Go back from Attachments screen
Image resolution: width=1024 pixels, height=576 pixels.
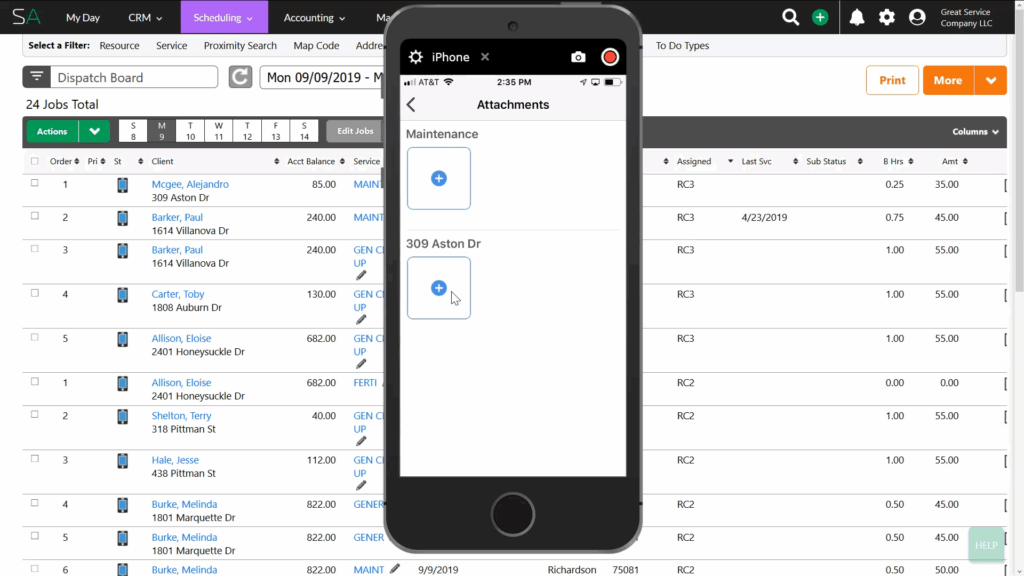411,104
